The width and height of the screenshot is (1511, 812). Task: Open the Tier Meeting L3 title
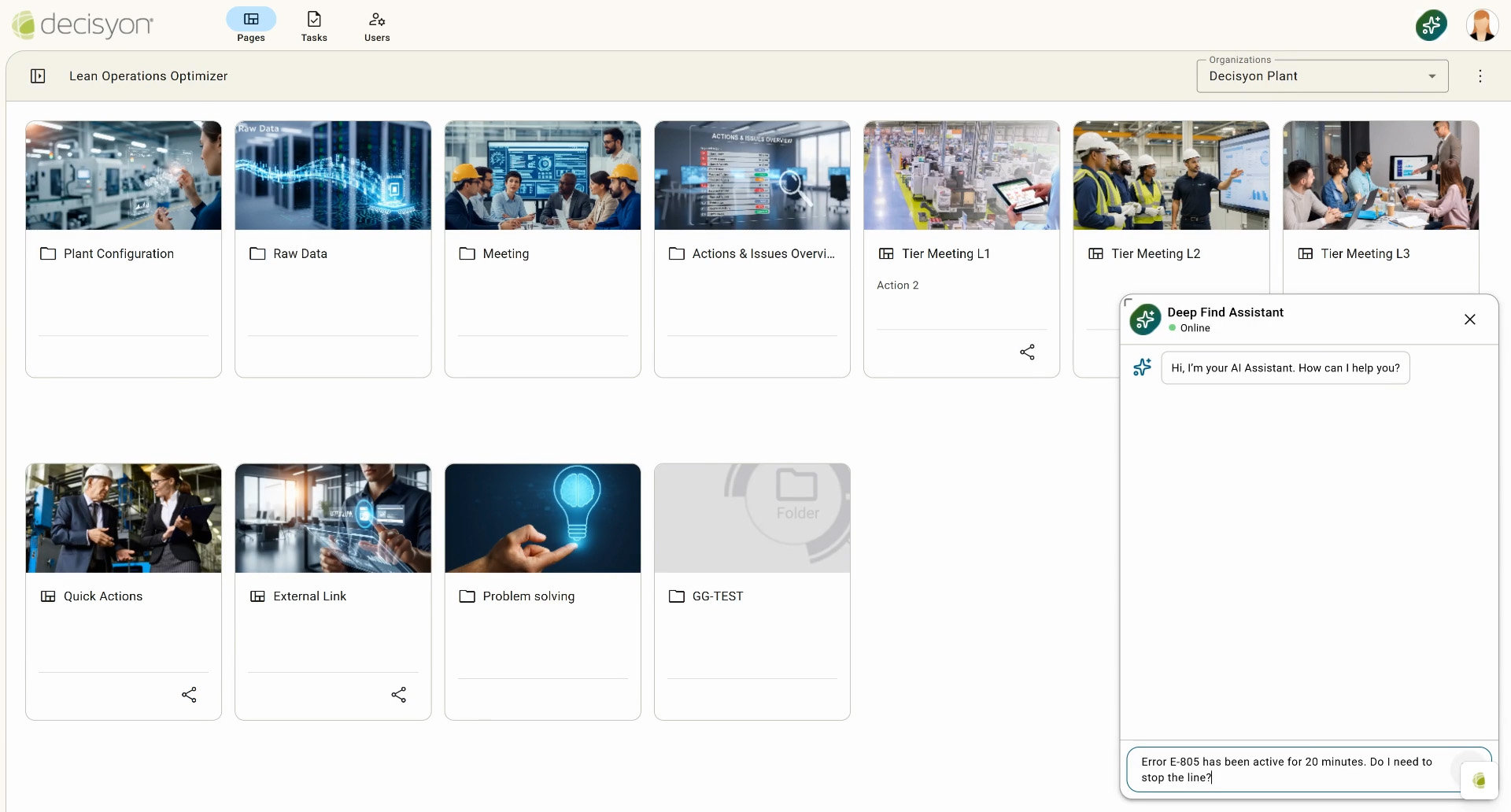coord(1365,253)
